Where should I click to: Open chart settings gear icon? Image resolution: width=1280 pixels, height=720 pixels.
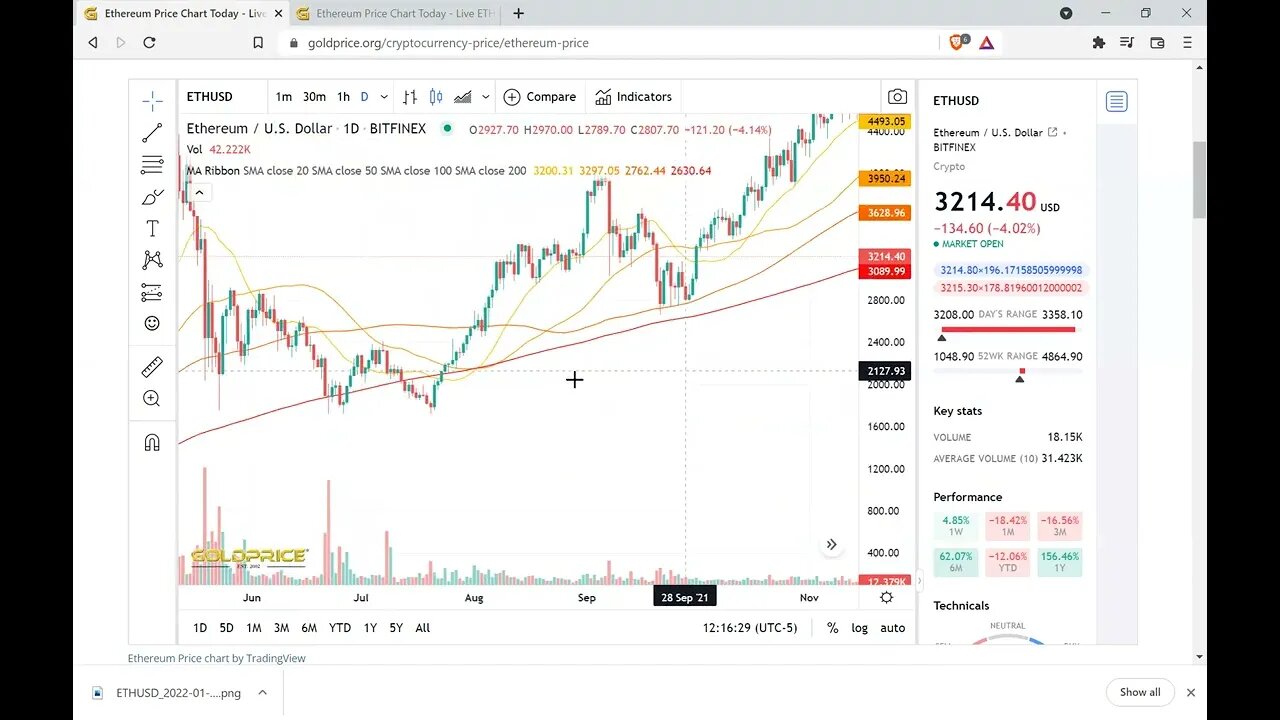click(886, 597)
